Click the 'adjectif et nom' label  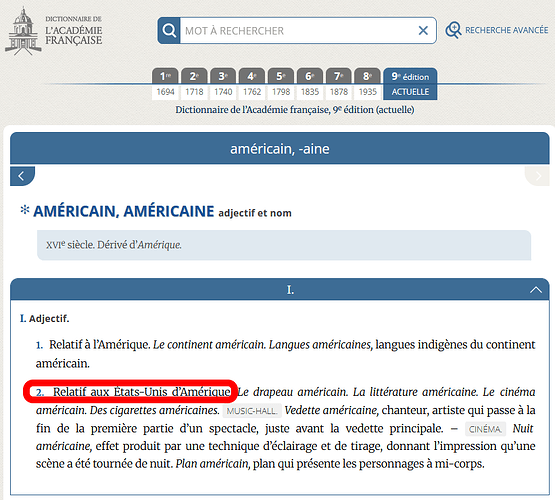click(255, 213)
